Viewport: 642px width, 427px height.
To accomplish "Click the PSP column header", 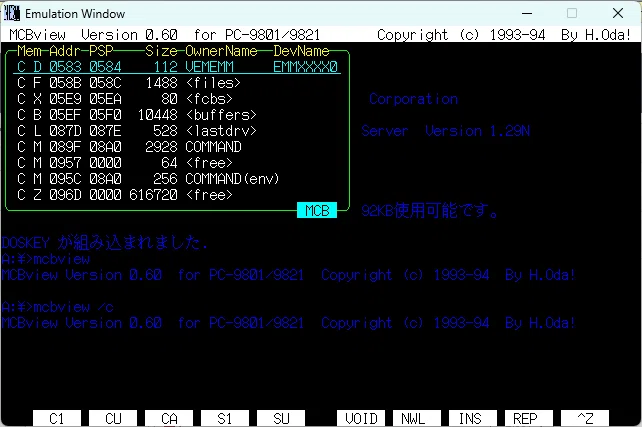I will pos(101,51).
